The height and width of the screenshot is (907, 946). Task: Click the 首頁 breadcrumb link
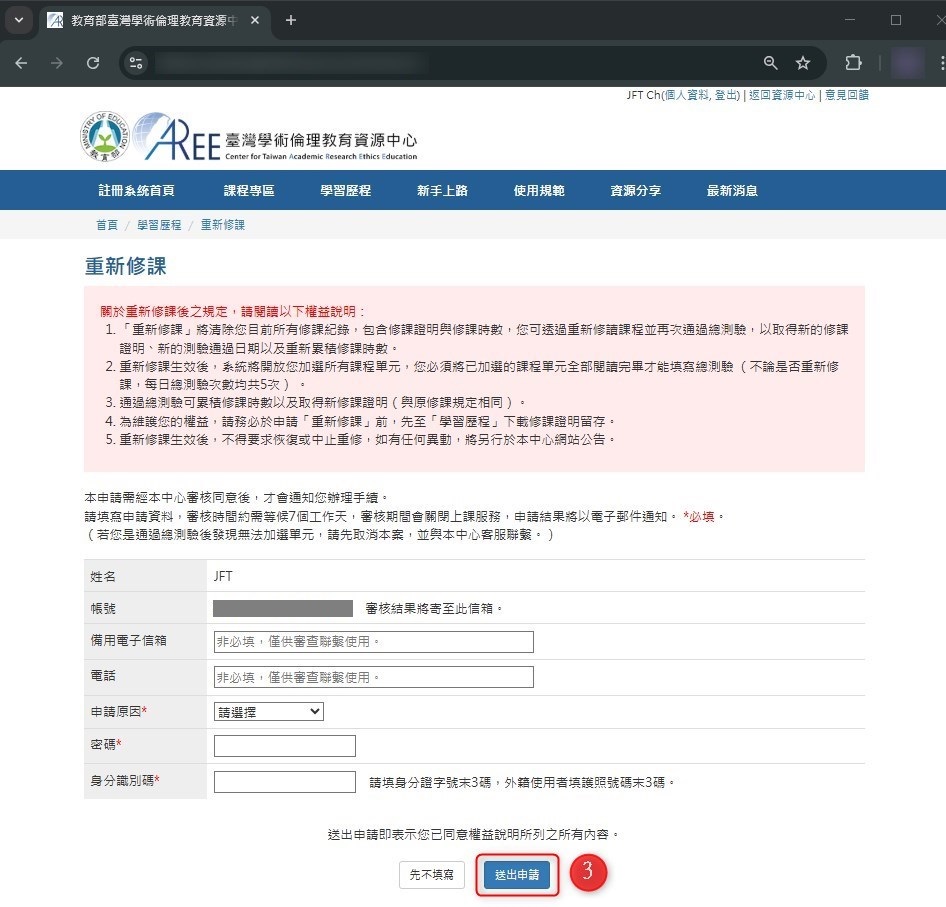point(107,225)
